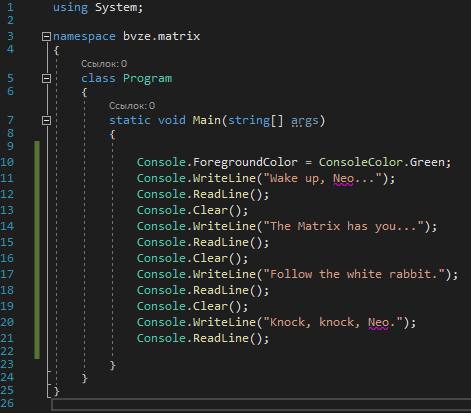Viewport: 471px width, 413px height.
Task: Collapse the namespace bvze.matrix block
Action: tap(46, 36)
